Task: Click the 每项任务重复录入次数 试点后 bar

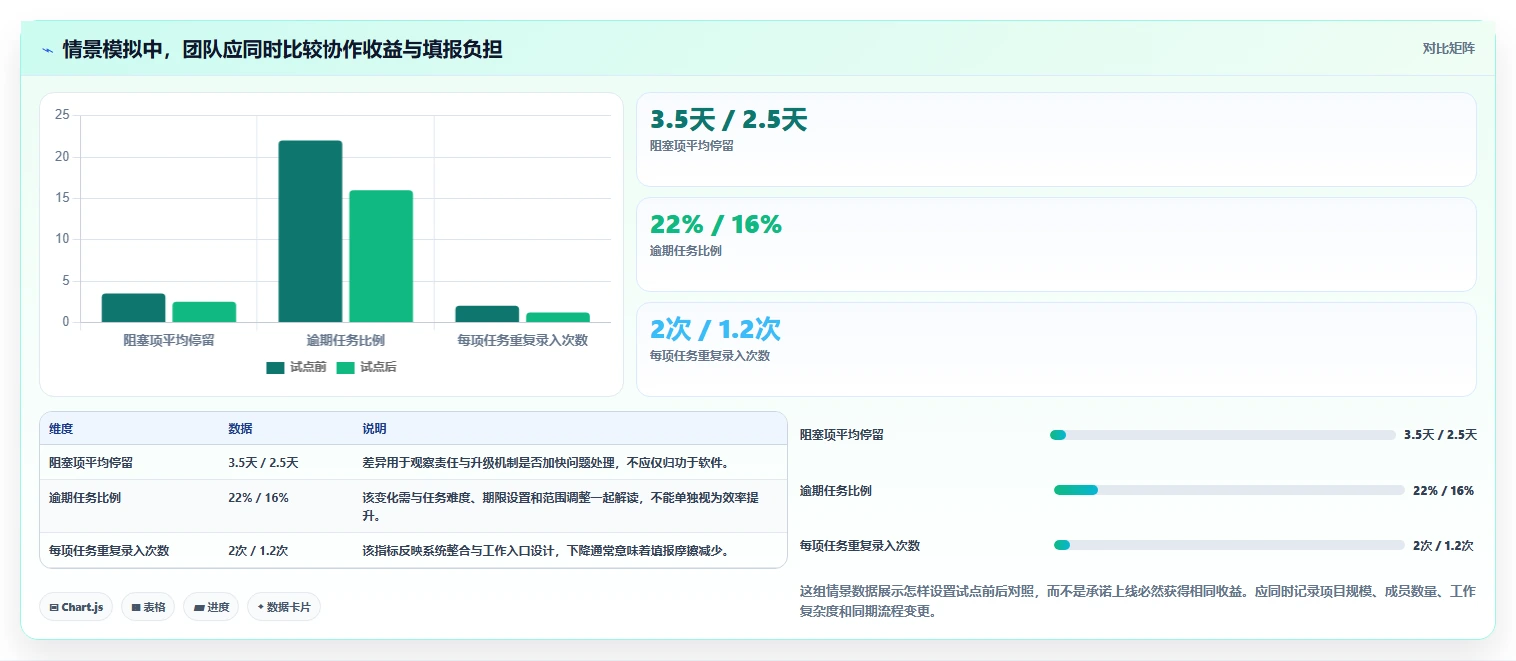Action: [x=558, y=317]
